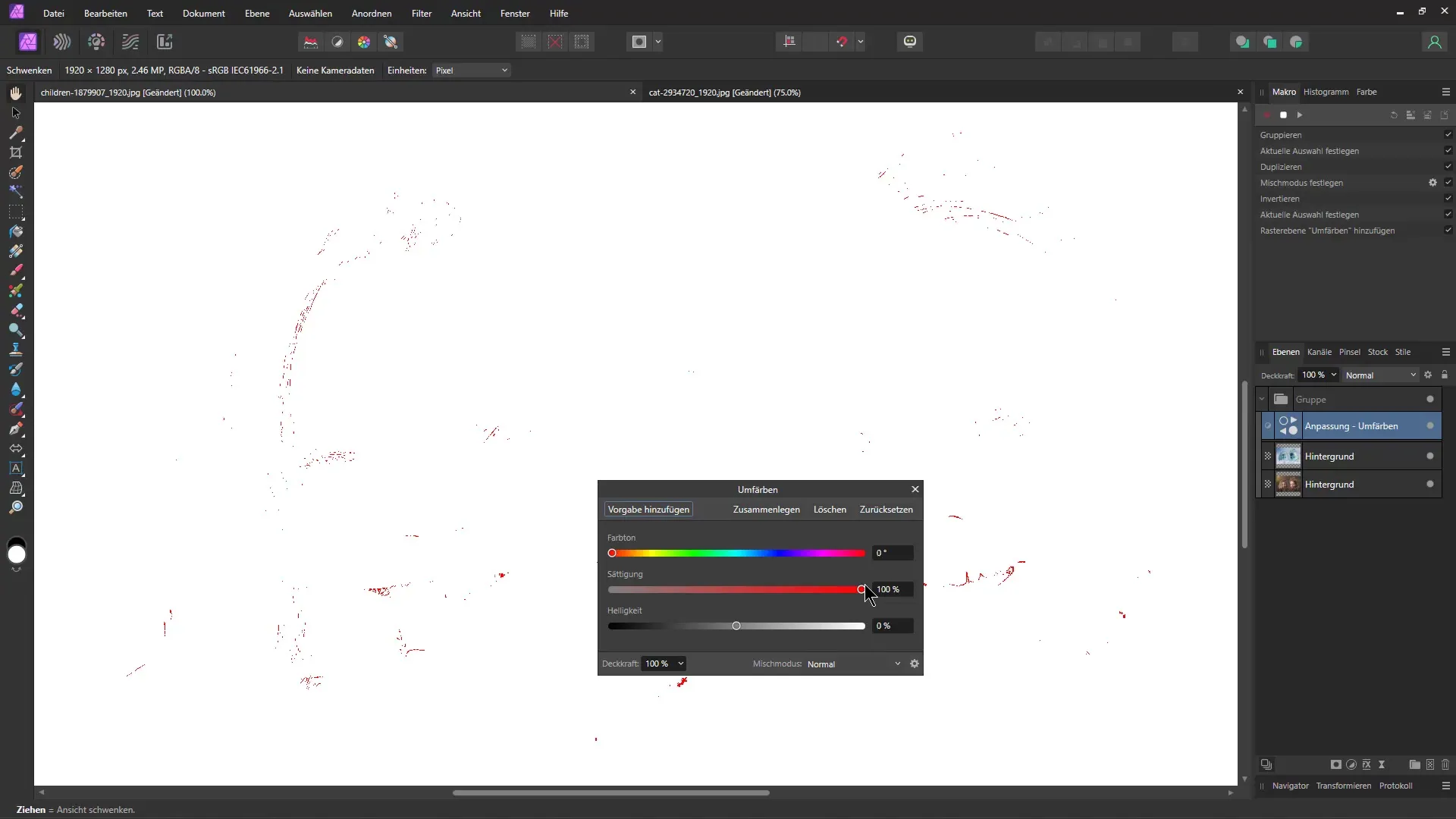Open Mischmodus dropdown in Umfärben dialog

tap(854, 664)
